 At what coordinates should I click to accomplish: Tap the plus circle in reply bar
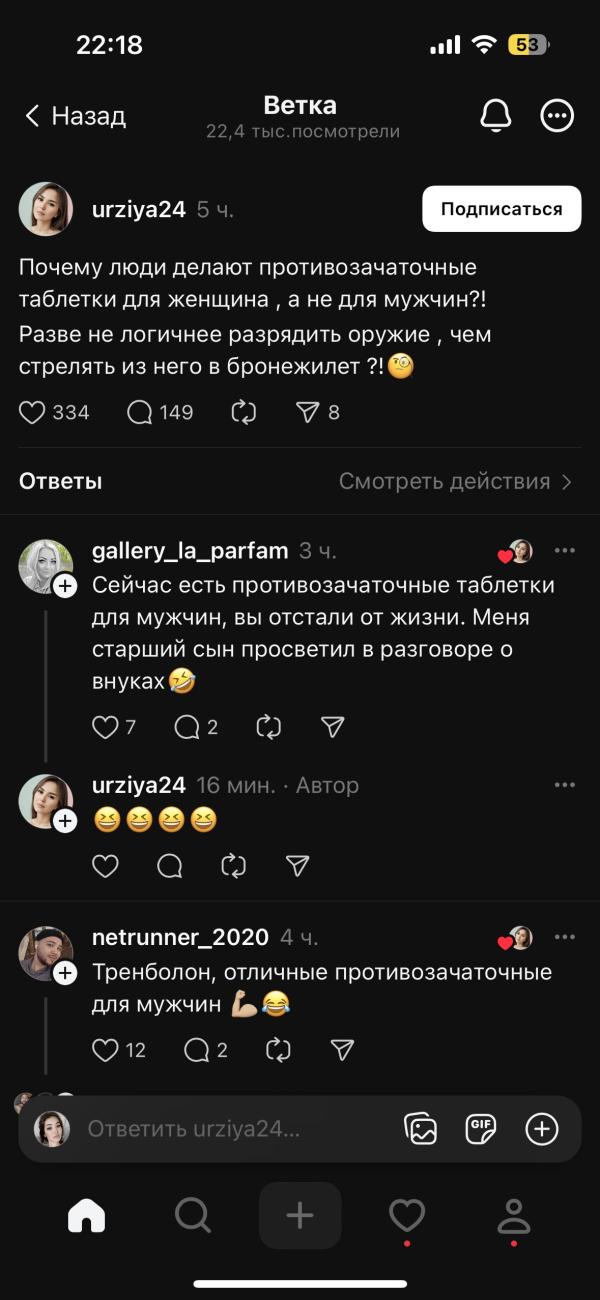click(541, 1129)
